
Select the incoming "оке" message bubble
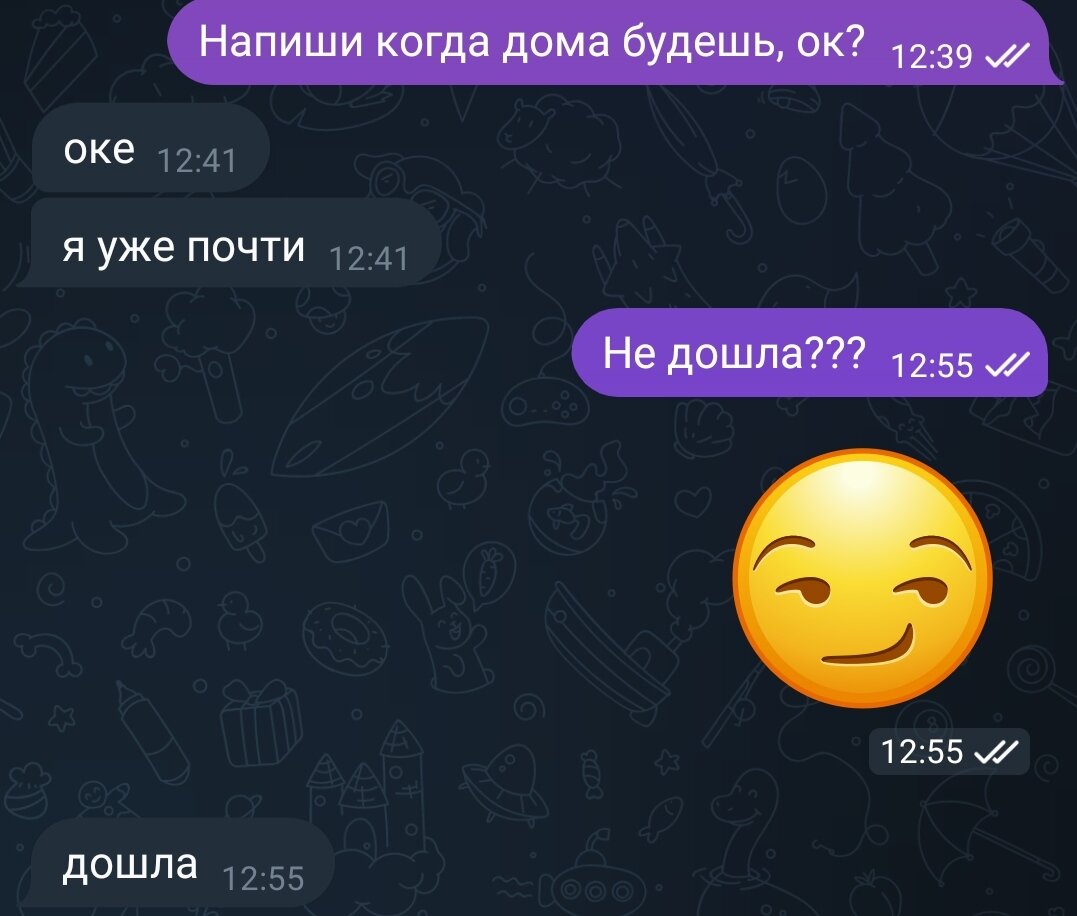click(150, 148)
